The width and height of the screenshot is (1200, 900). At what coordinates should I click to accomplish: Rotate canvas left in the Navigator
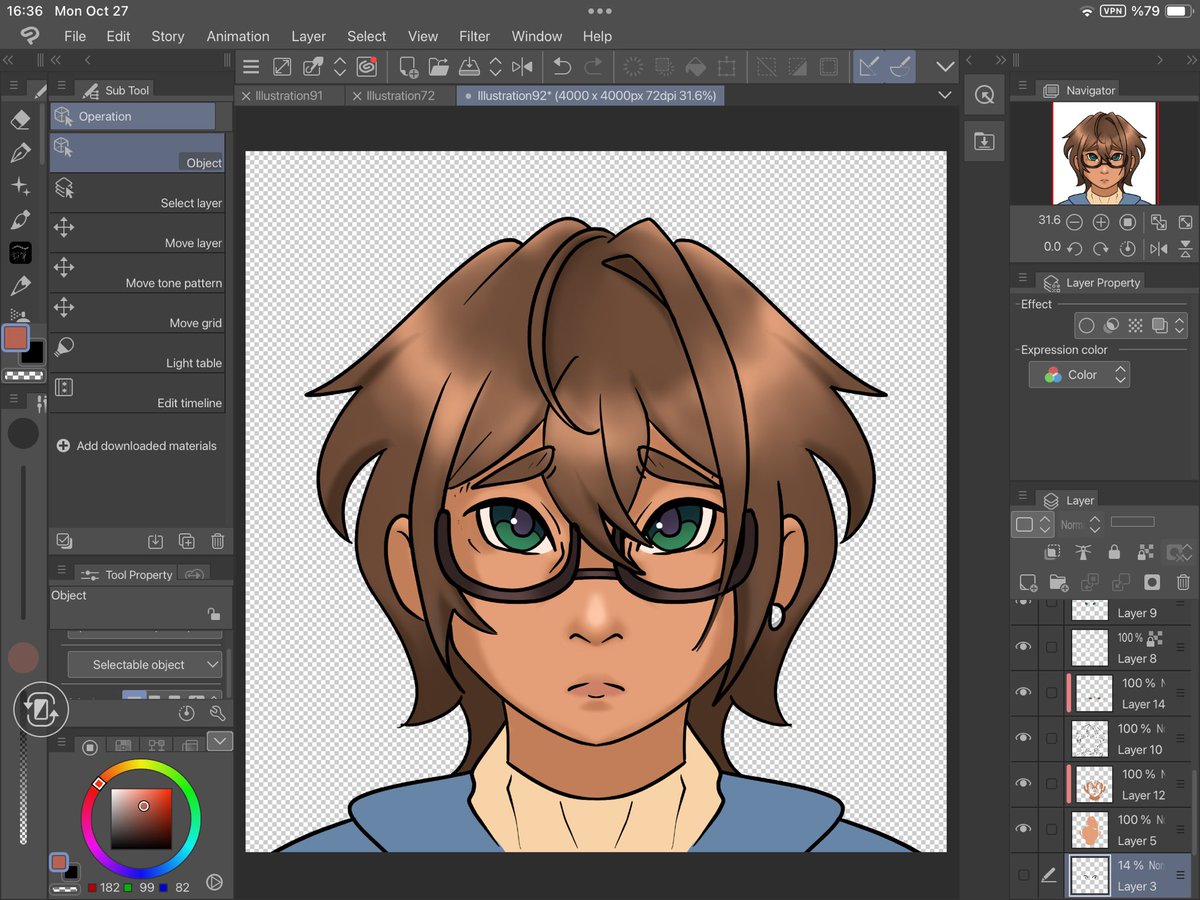(x=1074, y=248)
